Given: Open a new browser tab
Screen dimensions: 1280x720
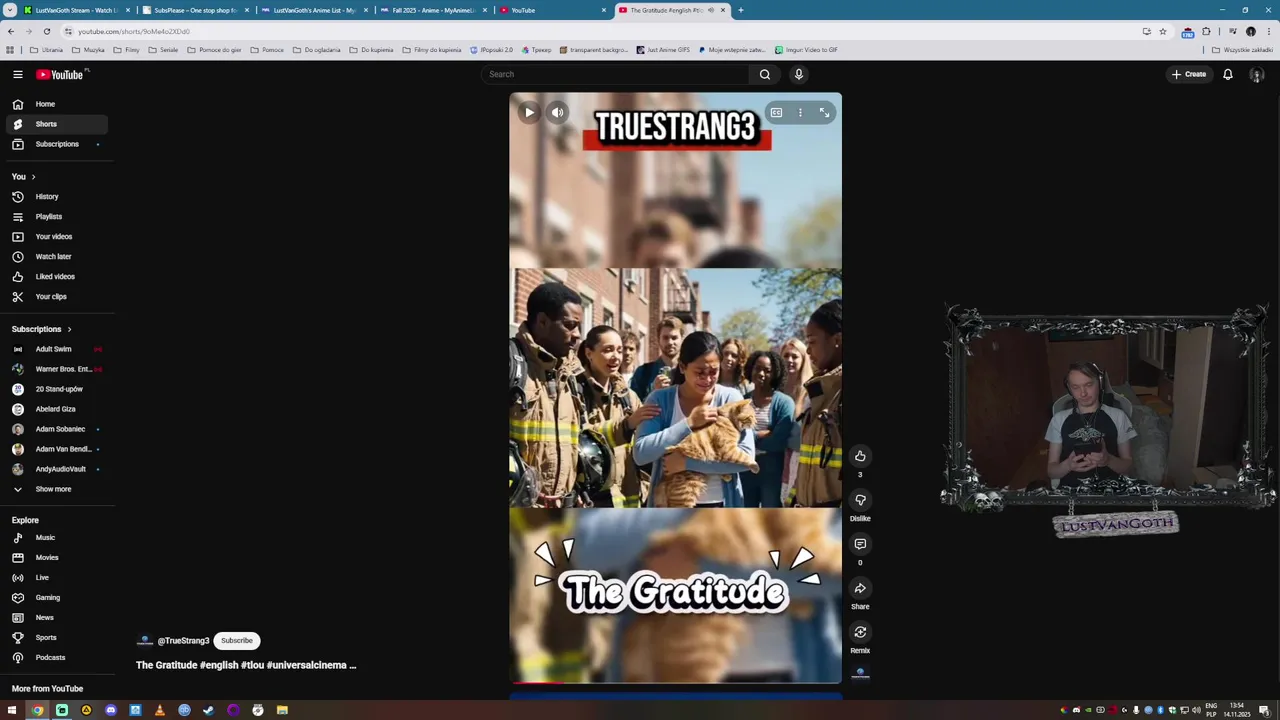Looking at the screenshot, I should [x=740, y=10].
